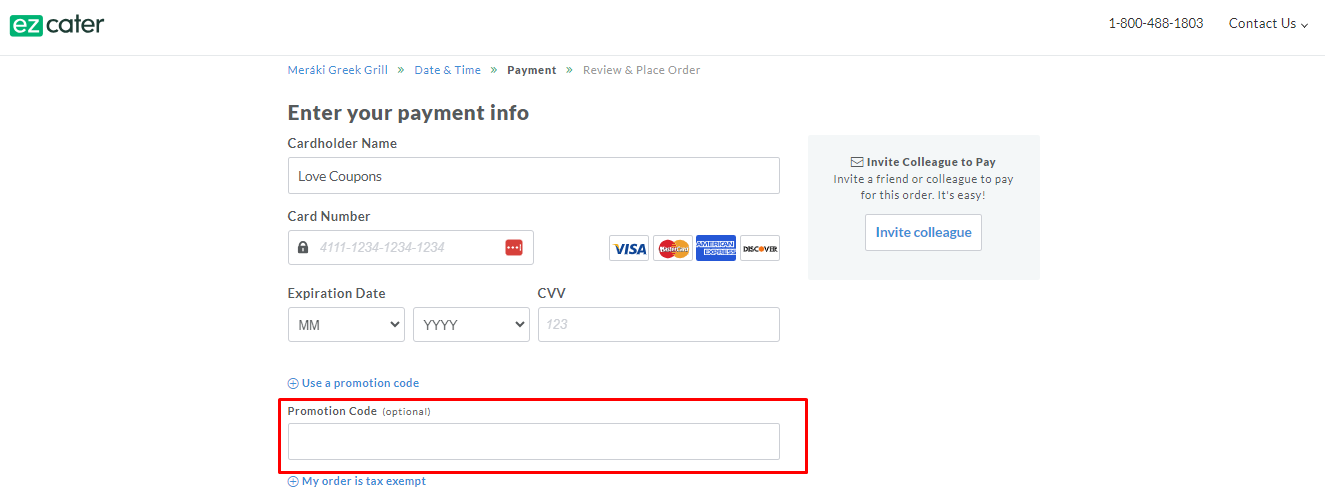The width and height of the screenshot is (1325, 500).
Task: Open the expiration month MM dropdown
Action: (346, 325)
